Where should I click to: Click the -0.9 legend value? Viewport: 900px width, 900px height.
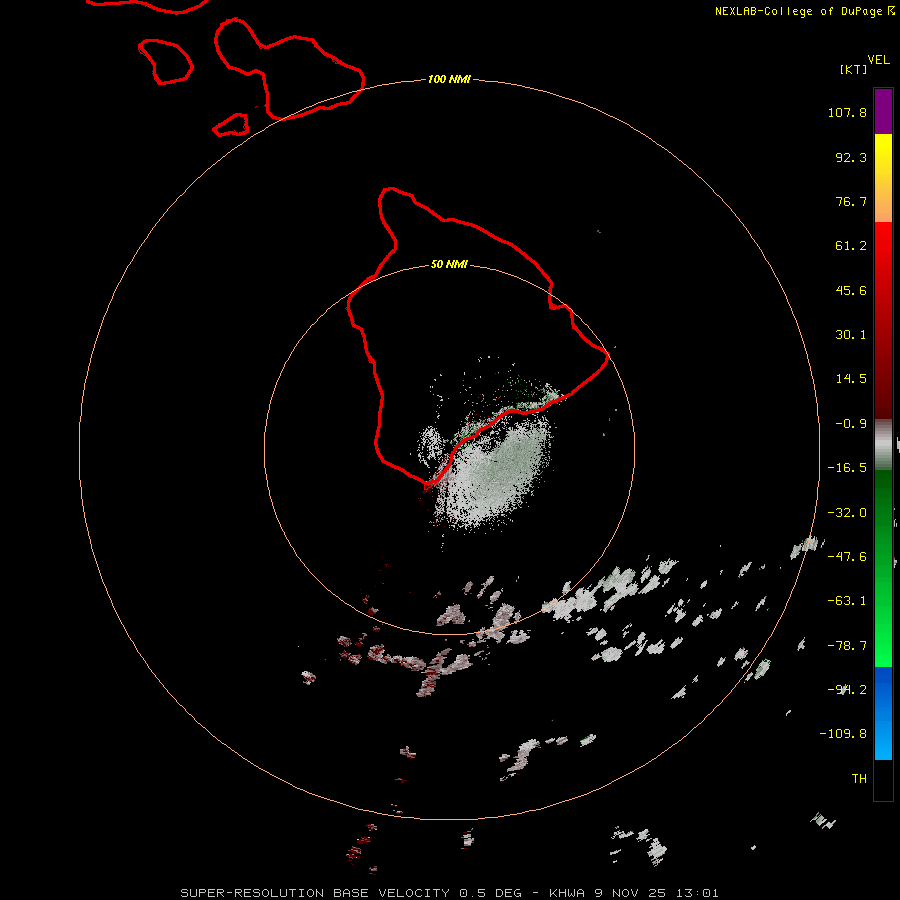pyautogui.click(x=851, y=424)
